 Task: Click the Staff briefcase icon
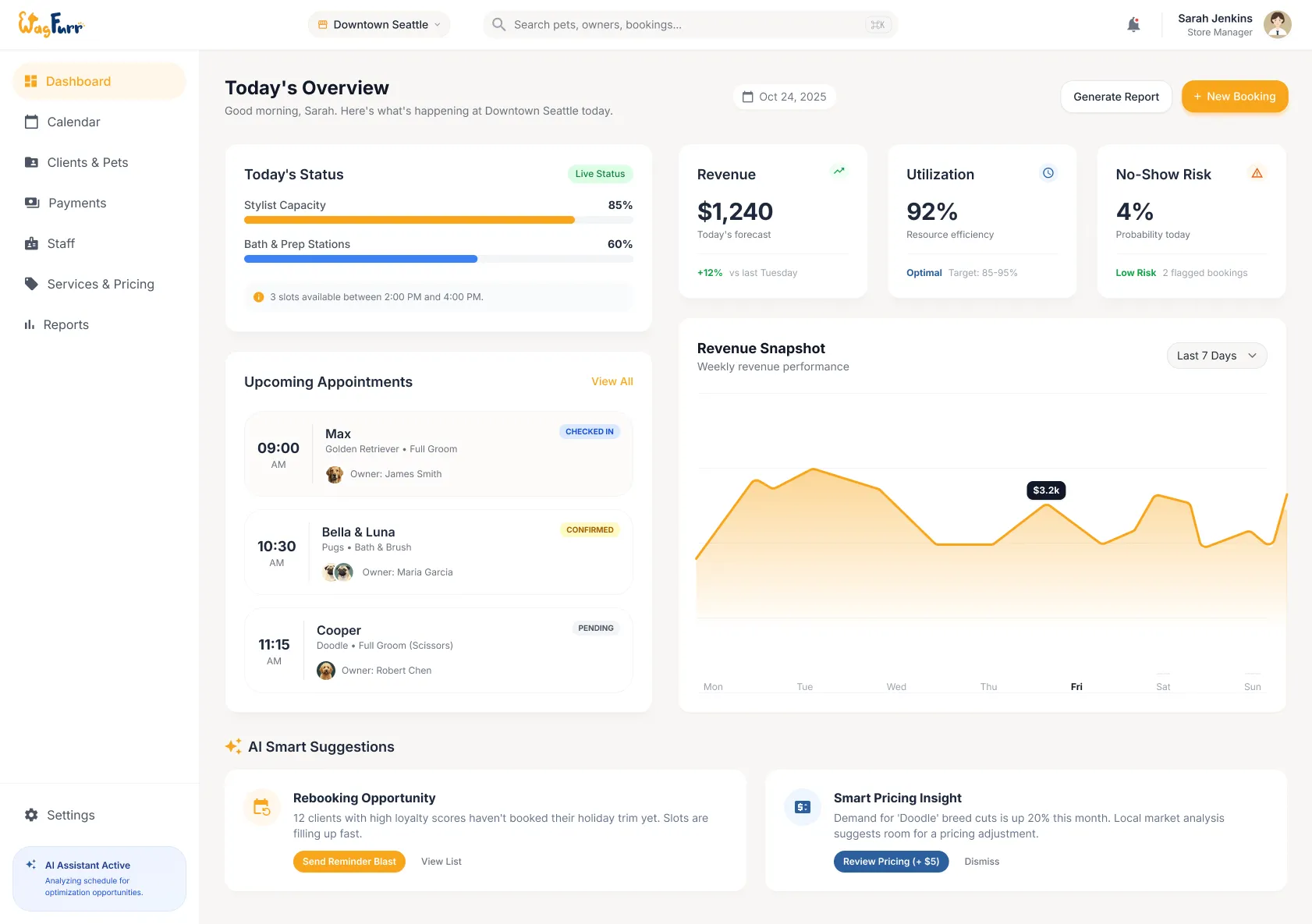[x=32, y=243]
